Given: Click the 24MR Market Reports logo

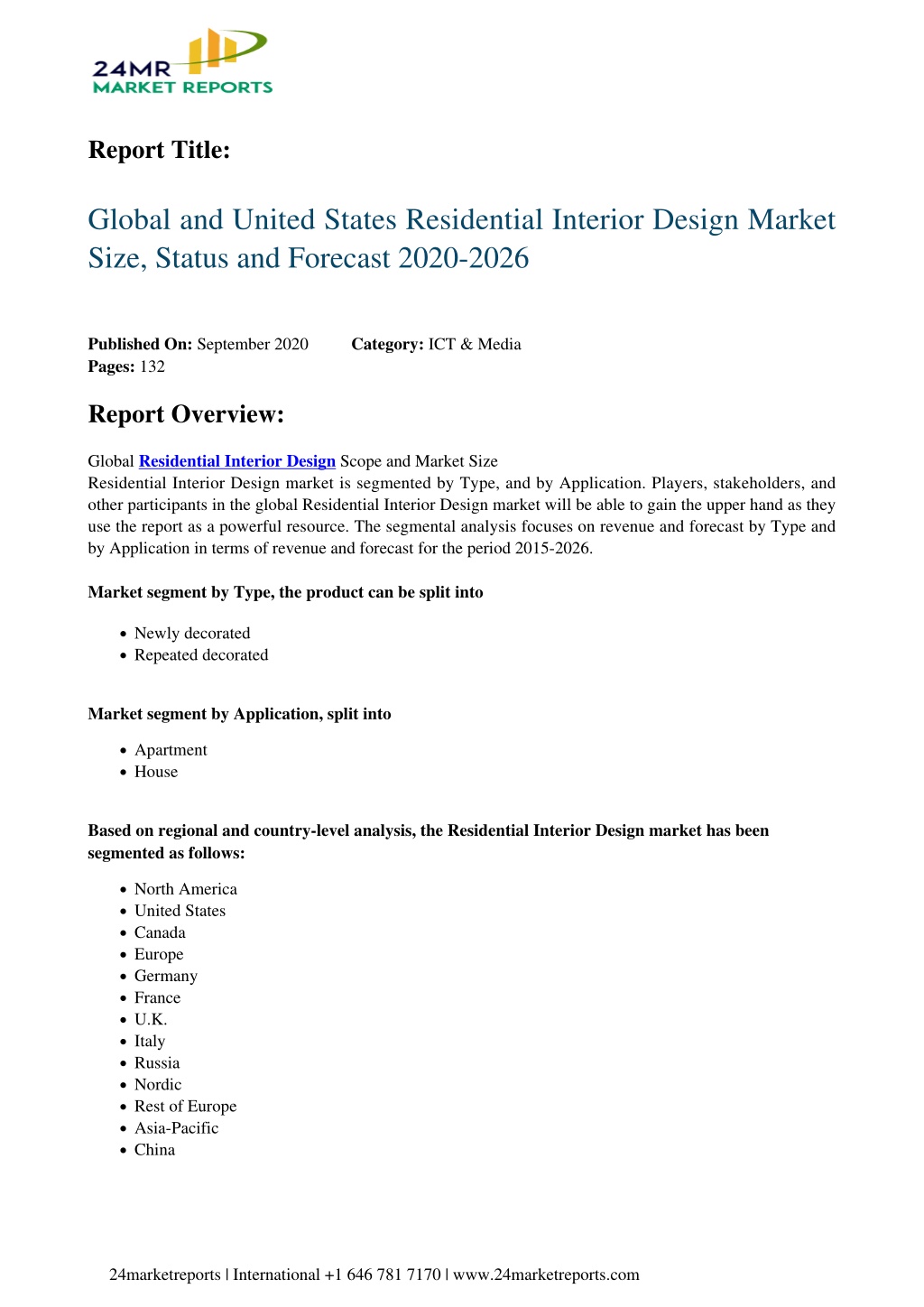Looking at the screenshot, I should pyautogui.click(x=181, y=61).
